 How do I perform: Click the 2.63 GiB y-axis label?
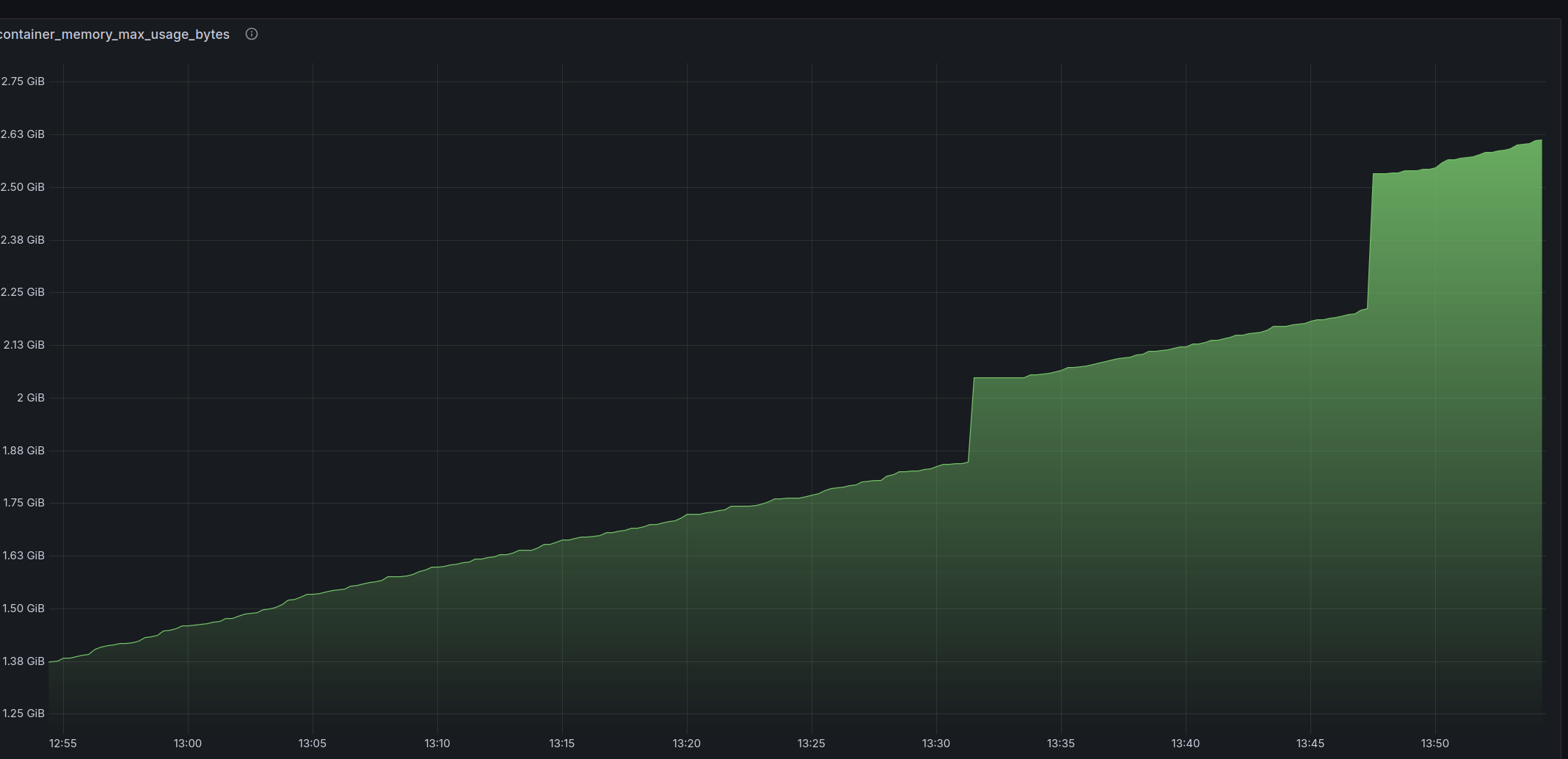(23, 134)
